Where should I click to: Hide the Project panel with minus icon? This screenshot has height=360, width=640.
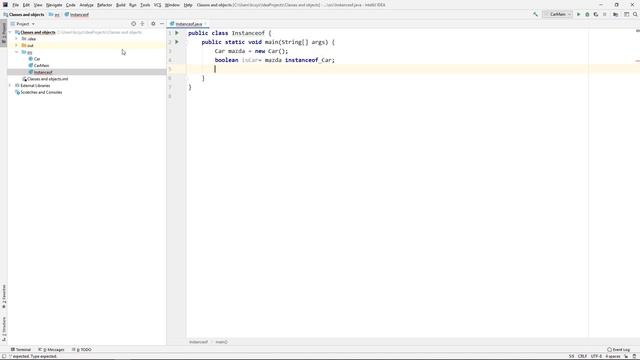click(162, 24)
